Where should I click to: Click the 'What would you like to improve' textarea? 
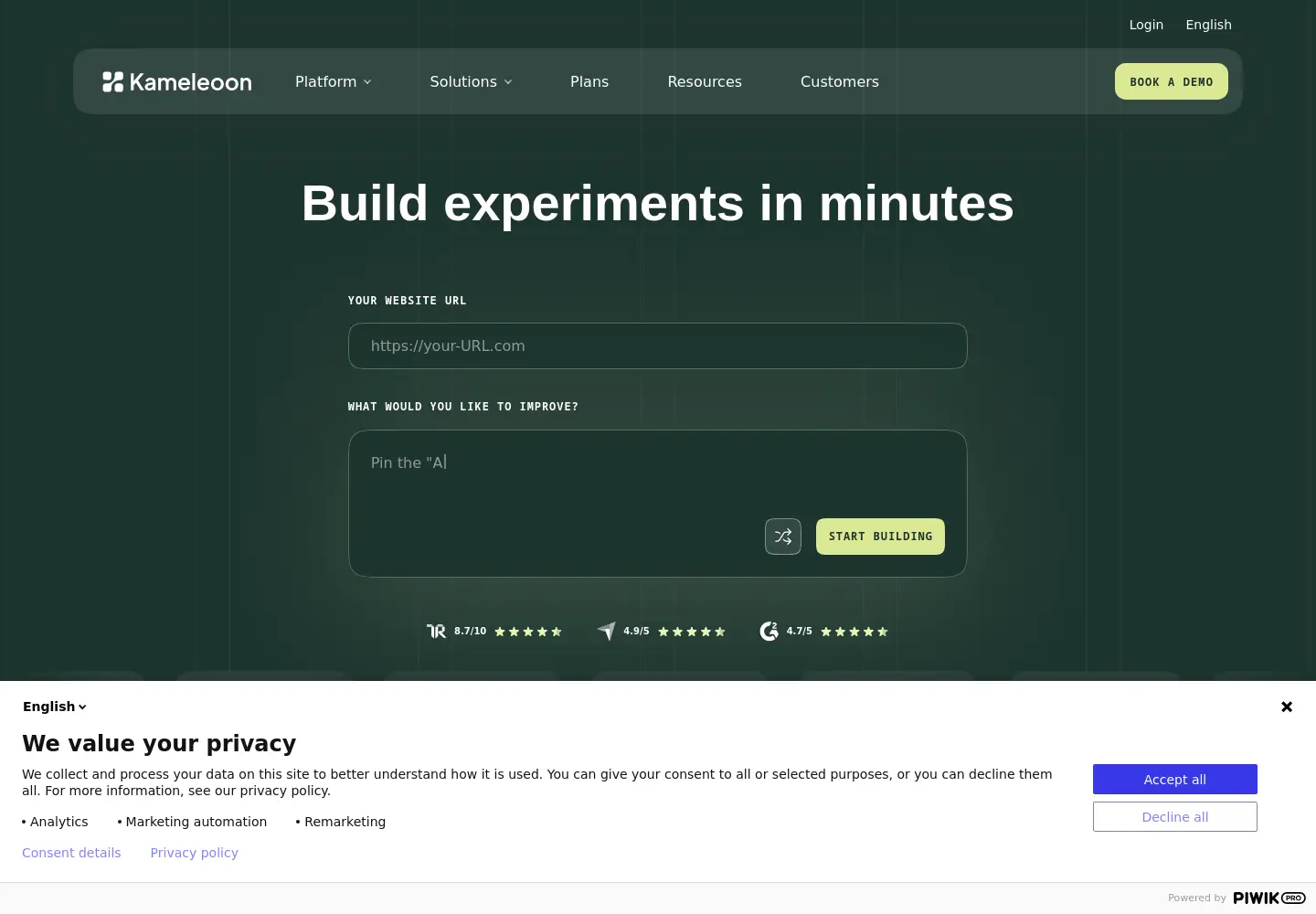click(x=657, y=504)
